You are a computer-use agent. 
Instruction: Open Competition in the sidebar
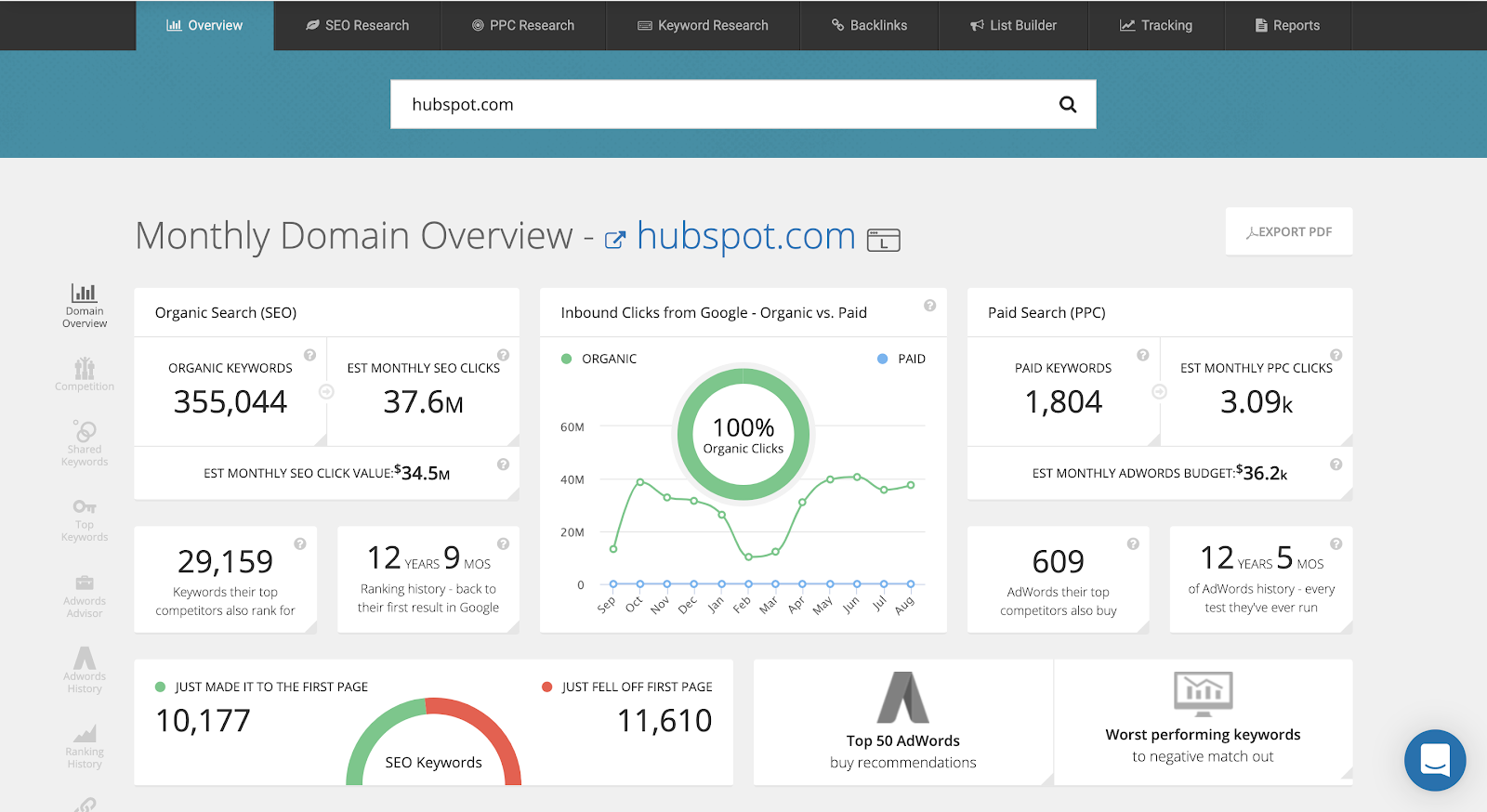(85, 374)
